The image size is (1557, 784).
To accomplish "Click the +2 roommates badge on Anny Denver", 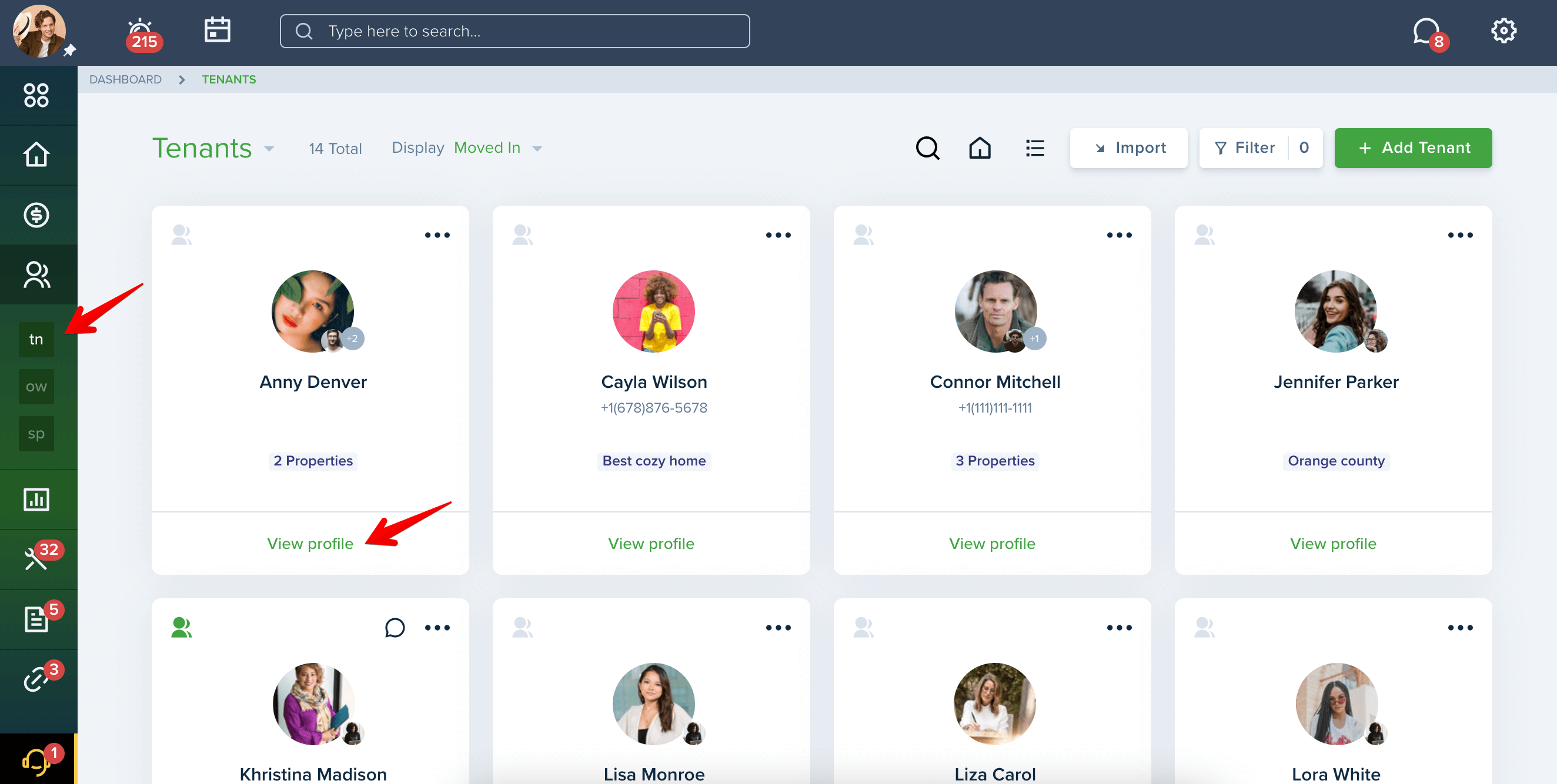I will coord(352,339).
